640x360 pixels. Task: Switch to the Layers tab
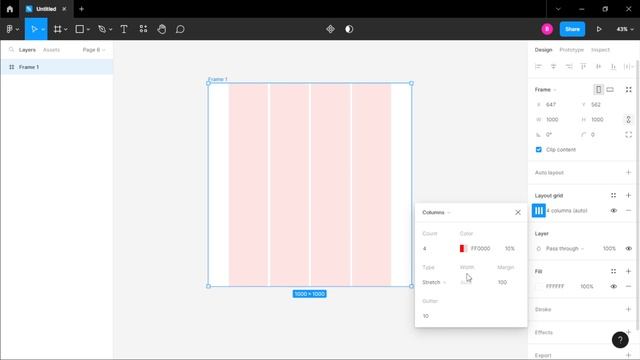[x=27, y=50]
